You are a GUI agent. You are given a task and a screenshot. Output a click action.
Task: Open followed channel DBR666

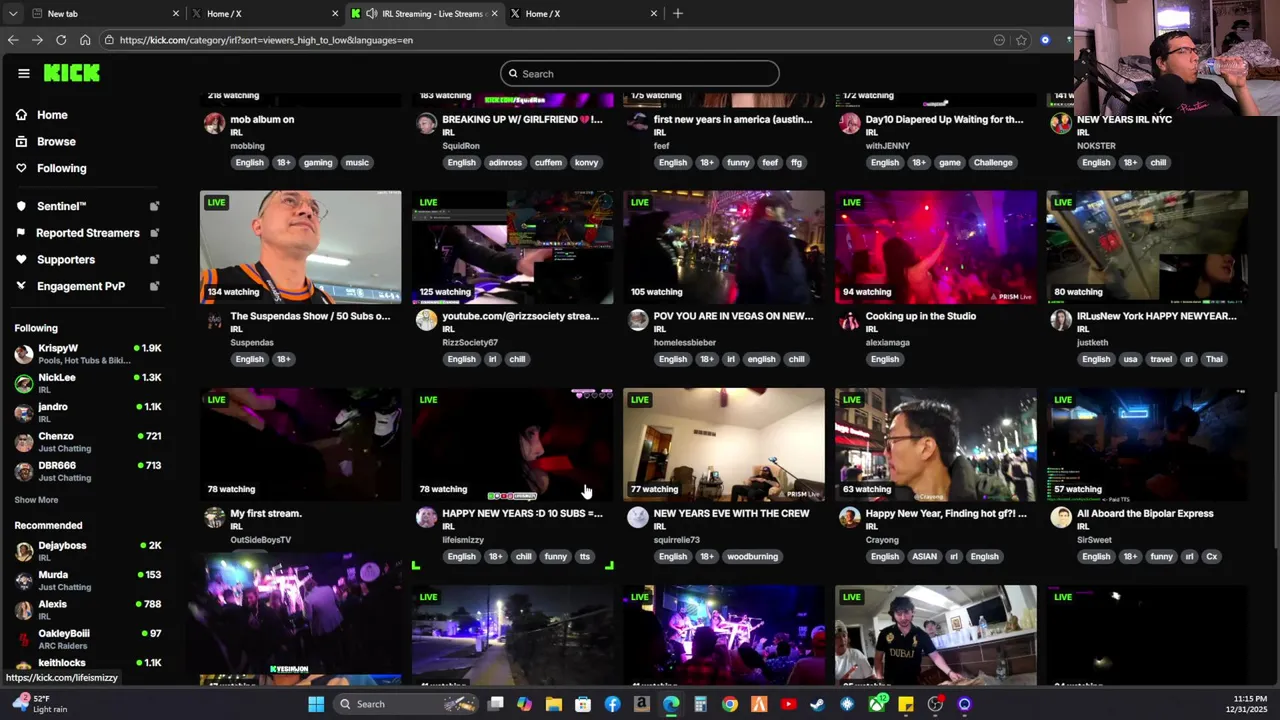click(x=88, y=471)
